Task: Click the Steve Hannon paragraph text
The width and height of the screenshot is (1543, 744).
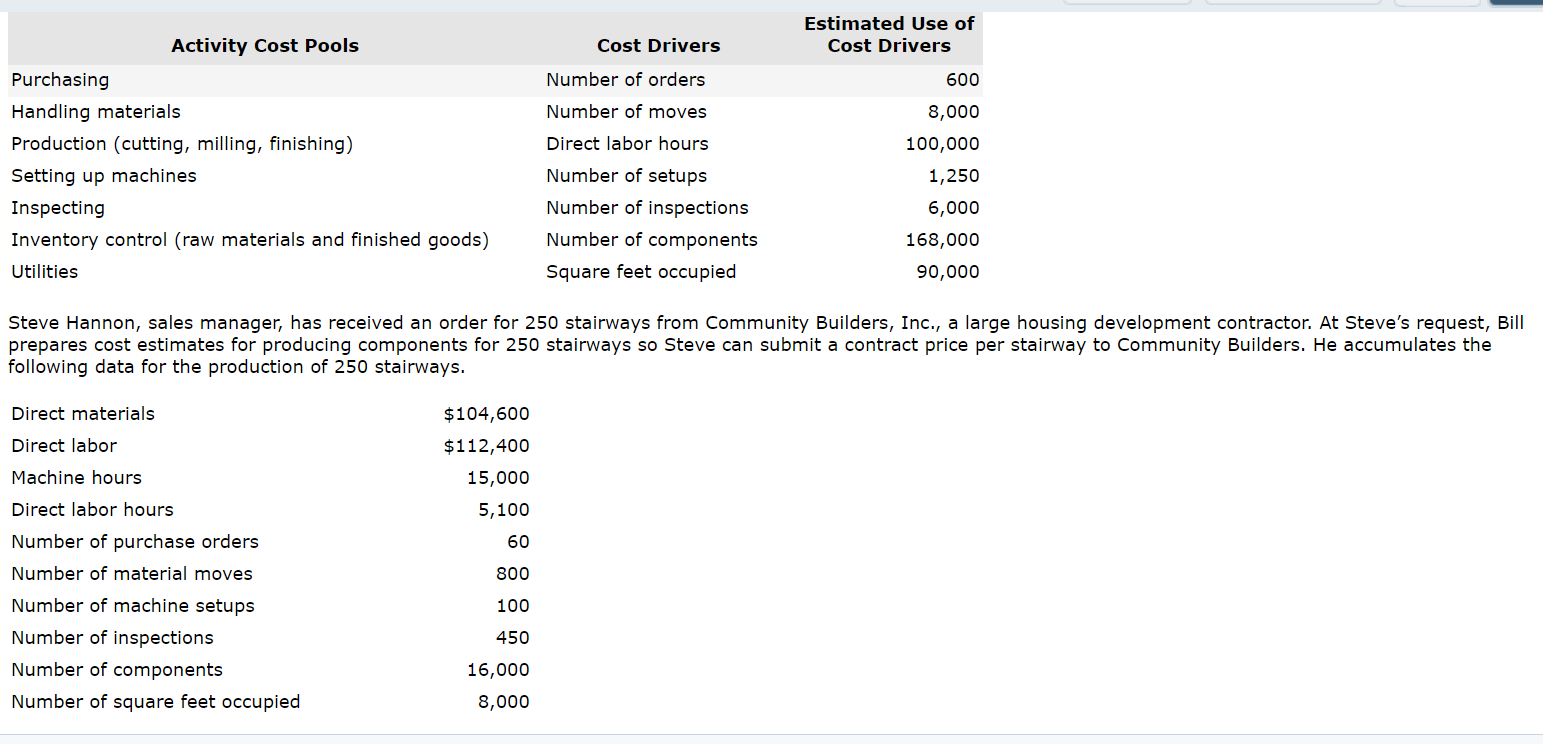Action: tap(765, 344)
